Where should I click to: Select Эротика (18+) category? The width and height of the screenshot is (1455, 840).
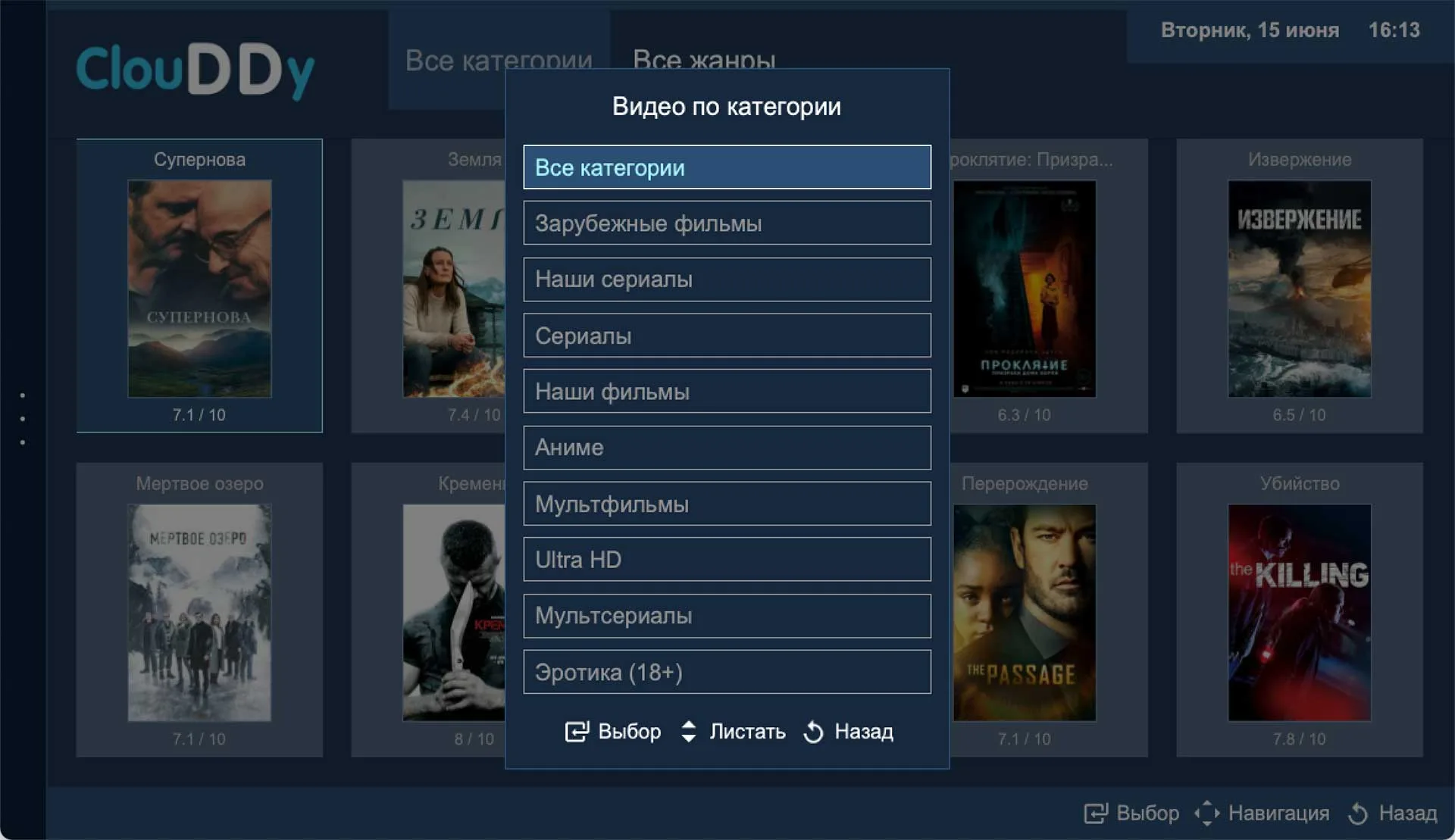click(x=726, y=672)
